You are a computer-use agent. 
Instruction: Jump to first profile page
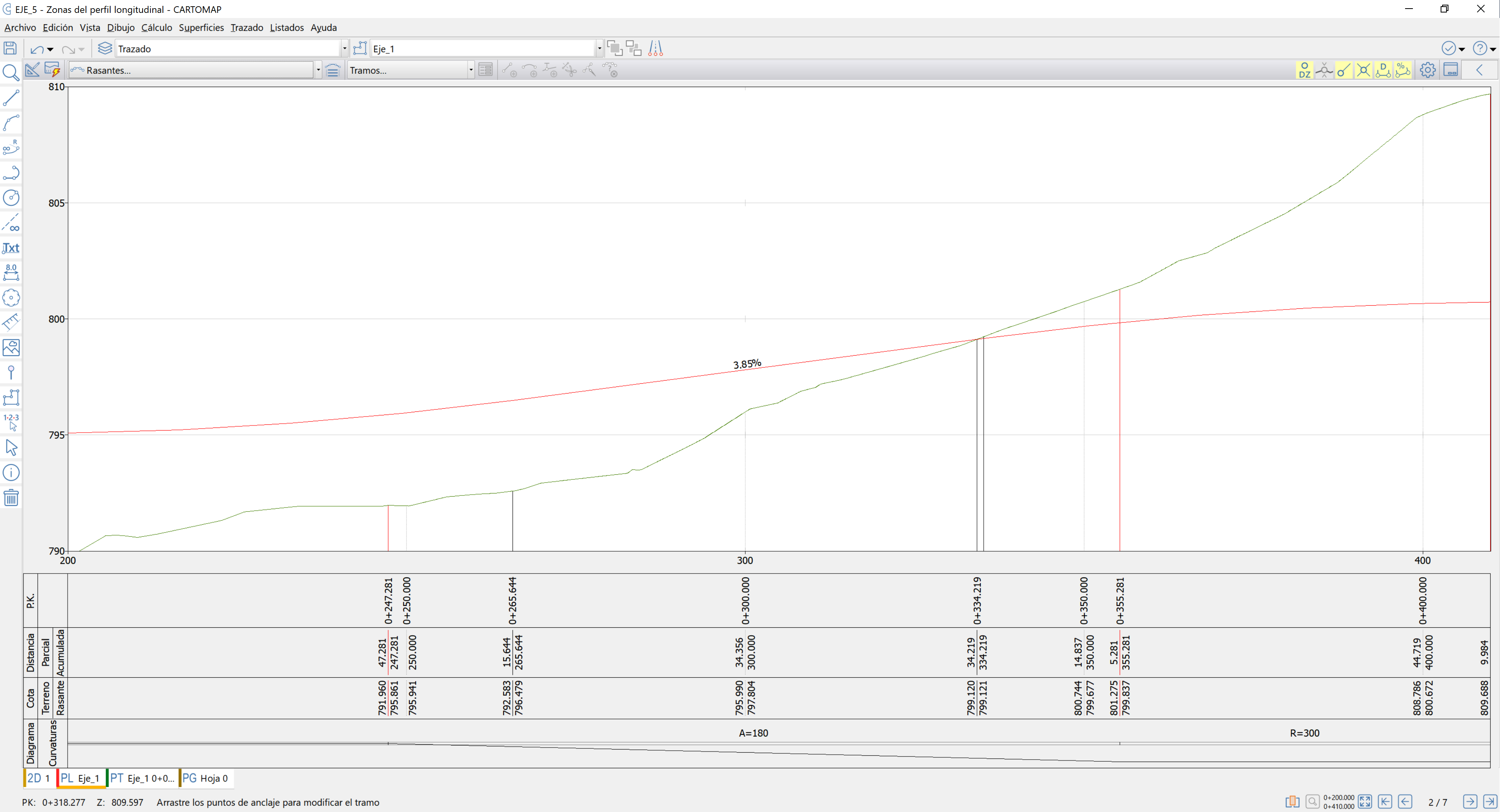(x=1385, y=801)
